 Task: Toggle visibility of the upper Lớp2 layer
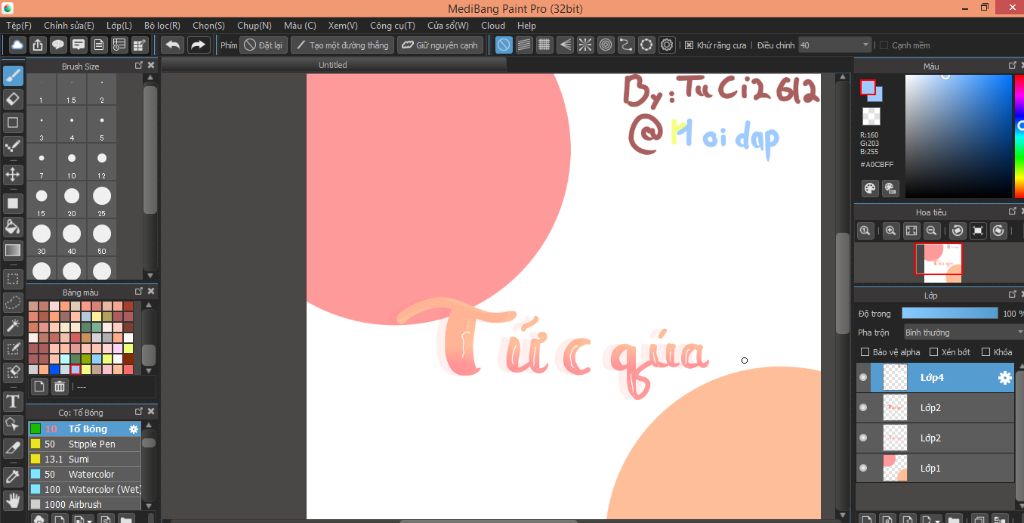click(x=863, y=407)
